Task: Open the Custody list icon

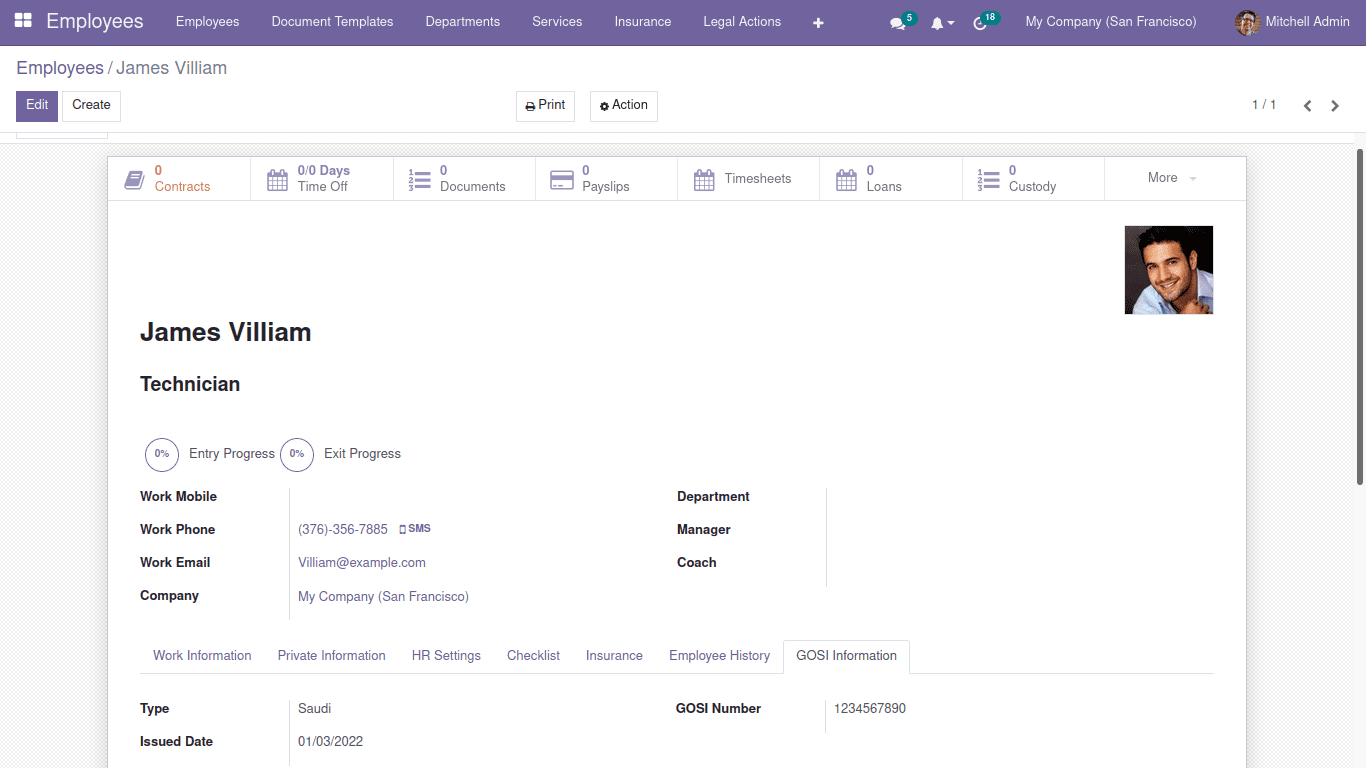Action: (988, 177)
